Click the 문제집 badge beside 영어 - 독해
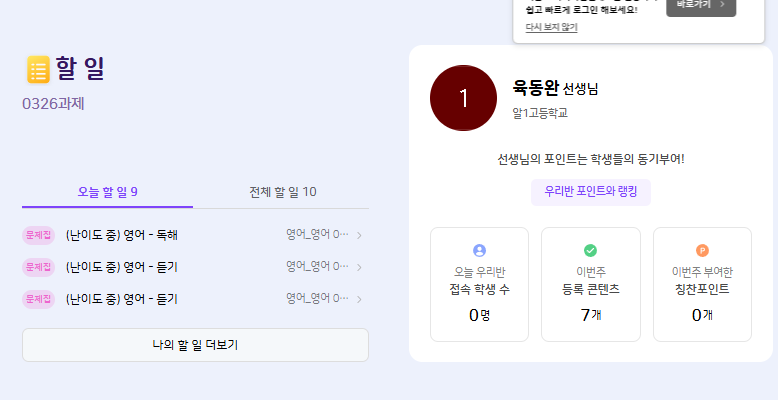Viewport: 778px width, 400px height. click(39, 236)
